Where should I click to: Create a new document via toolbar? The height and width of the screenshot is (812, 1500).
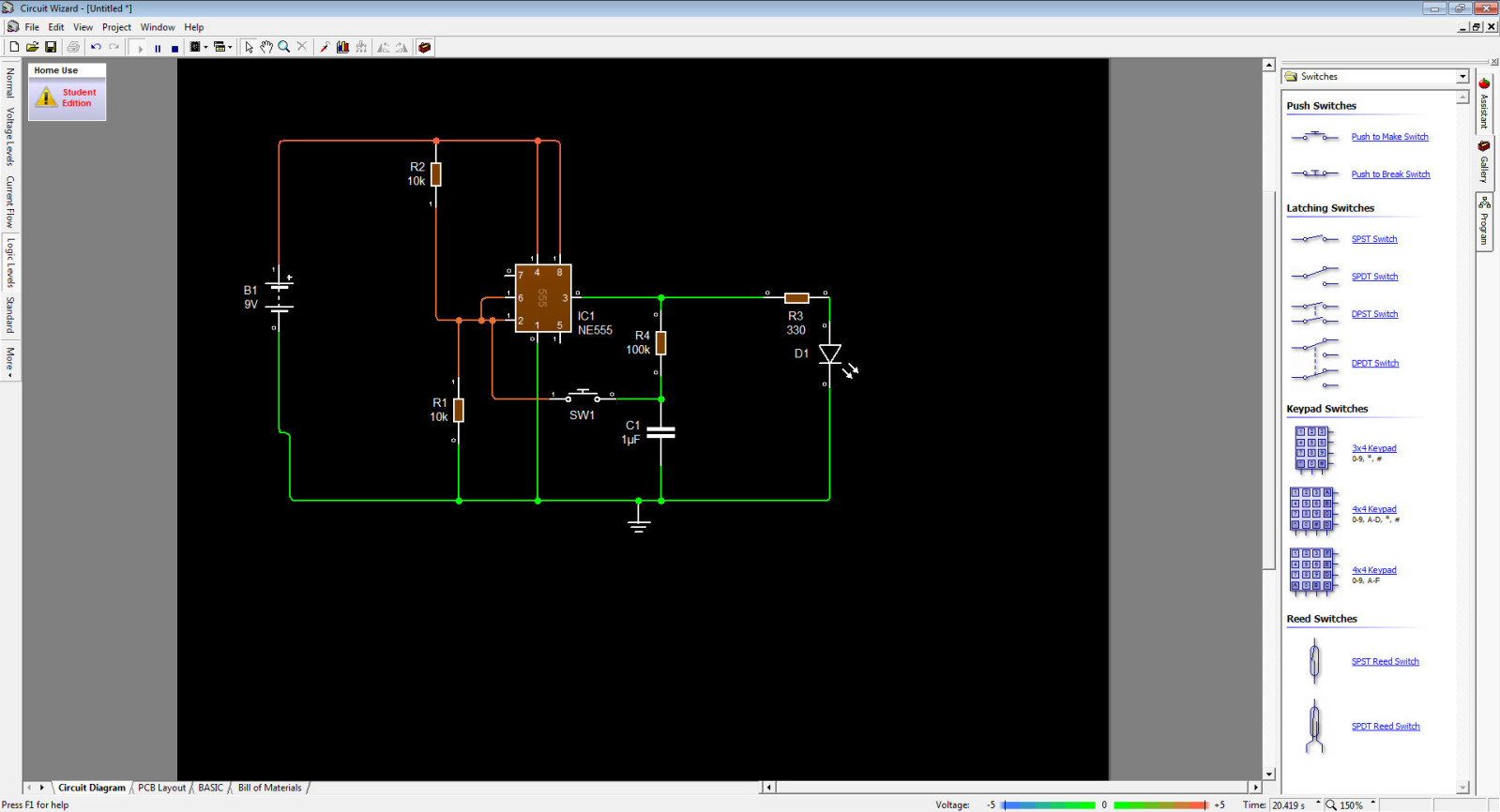pyautogui.click(x=14, y=47)
